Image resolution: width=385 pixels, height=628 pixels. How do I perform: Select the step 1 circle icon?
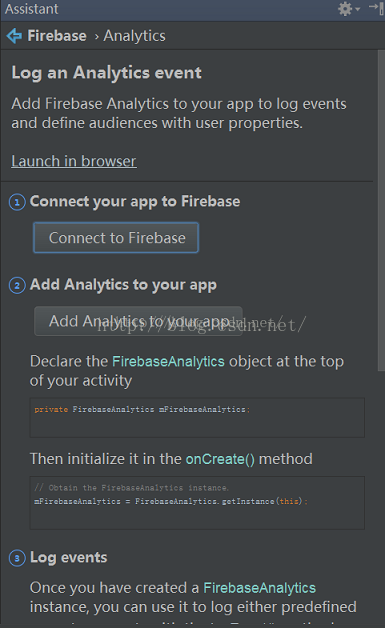tap(17, 202)
